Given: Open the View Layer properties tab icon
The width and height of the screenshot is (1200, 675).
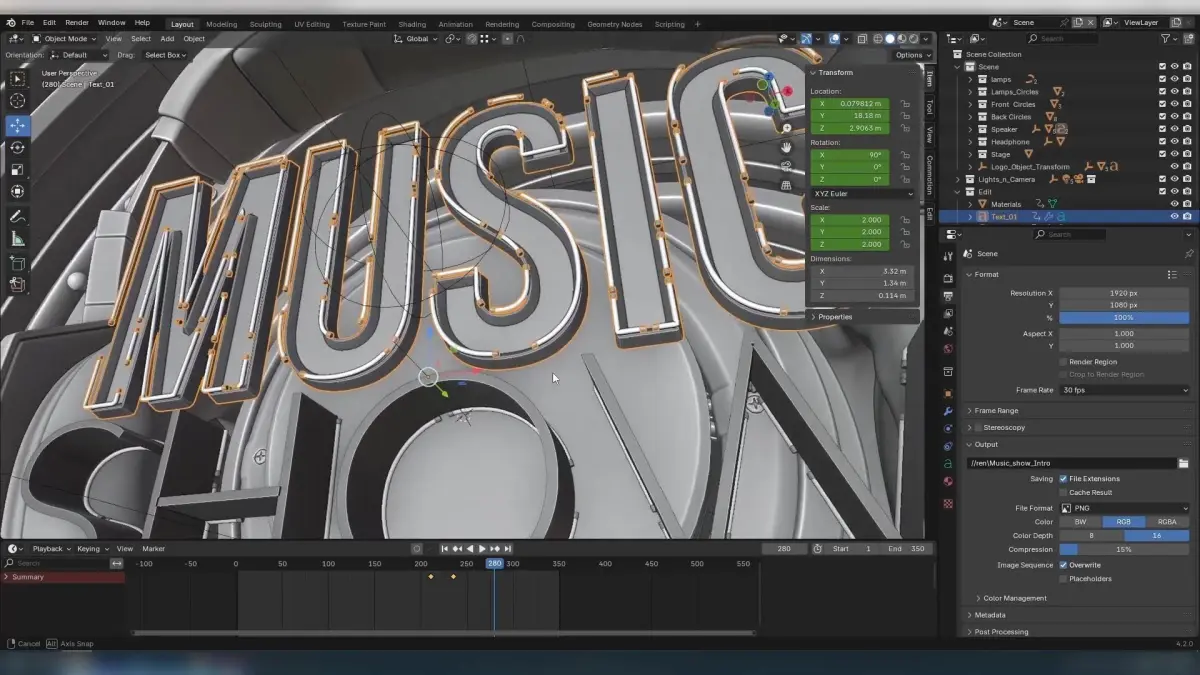Looking at the screenshot, I should tap(948, 313).
